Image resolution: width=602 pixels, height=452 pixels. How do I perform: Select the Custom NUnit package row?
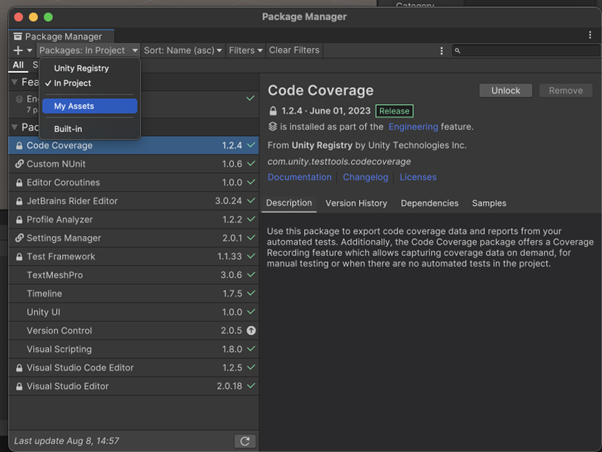pyautogui.click(x=134, y=164)
